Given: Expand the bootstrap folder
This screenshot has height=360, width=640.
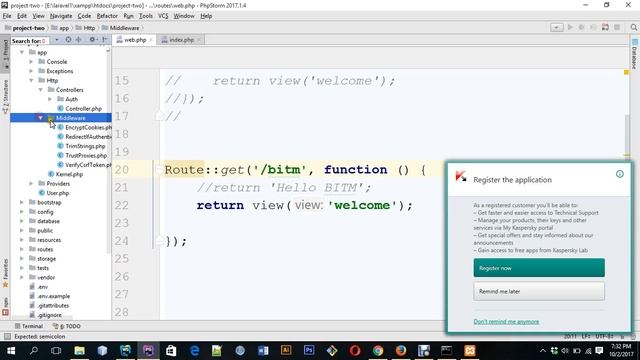Looking at the screenshot, I should (22, 202).
